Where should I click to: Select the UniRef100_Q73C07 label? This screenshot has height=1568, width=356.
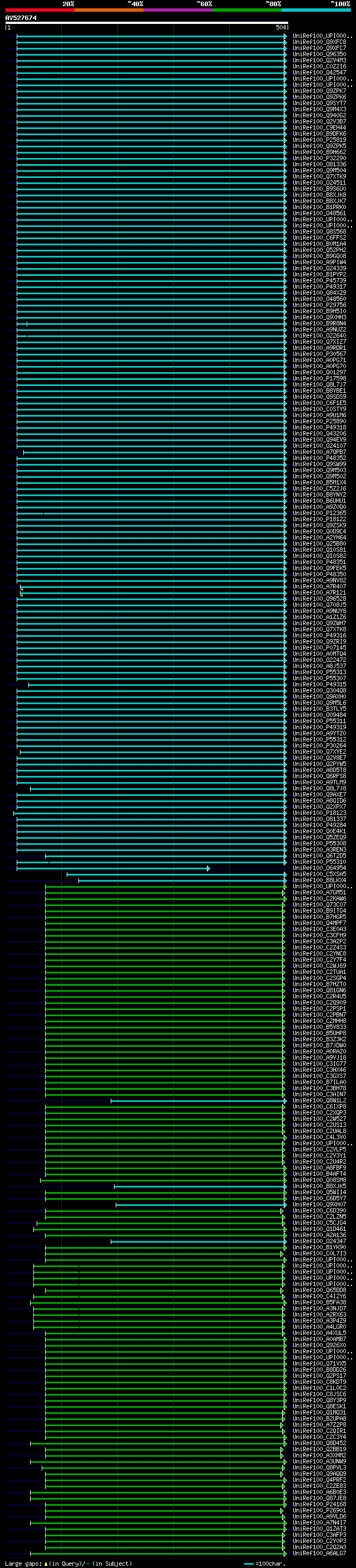click(x=319, y=905)
